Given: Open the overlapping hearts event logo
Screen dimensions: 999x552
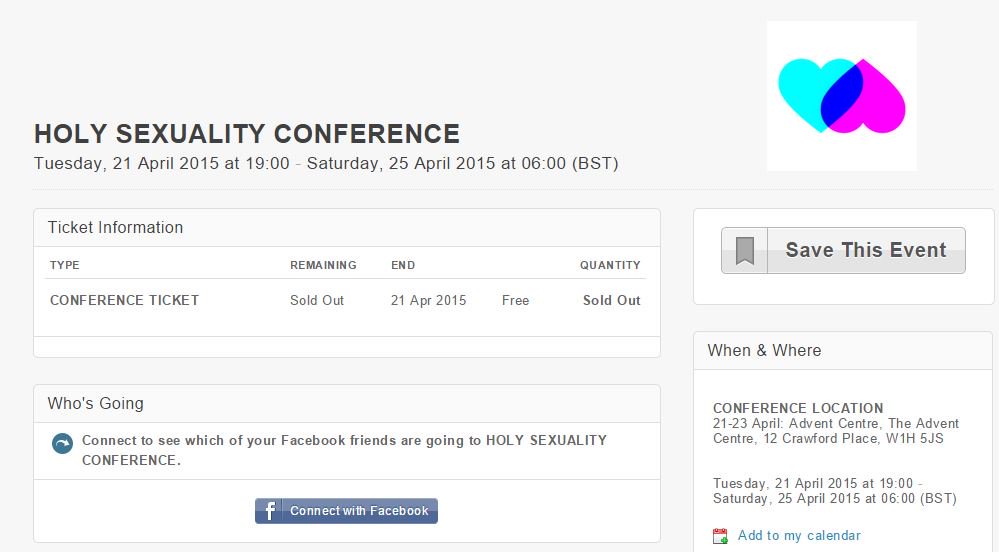Looking at the screenshot, I should point(841,96).
